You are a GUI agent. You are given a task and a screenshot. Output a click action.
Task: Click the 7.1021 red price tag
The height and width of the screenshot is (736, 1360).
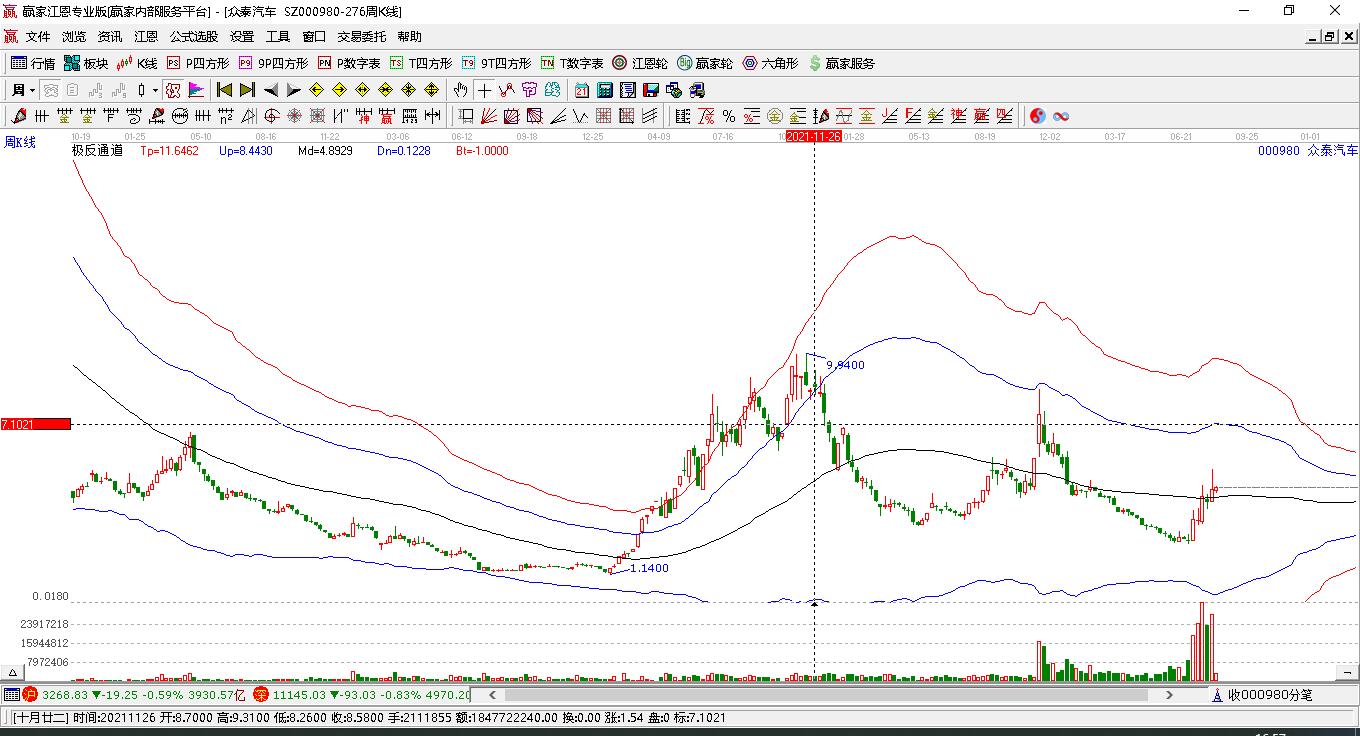coord(36,424)
